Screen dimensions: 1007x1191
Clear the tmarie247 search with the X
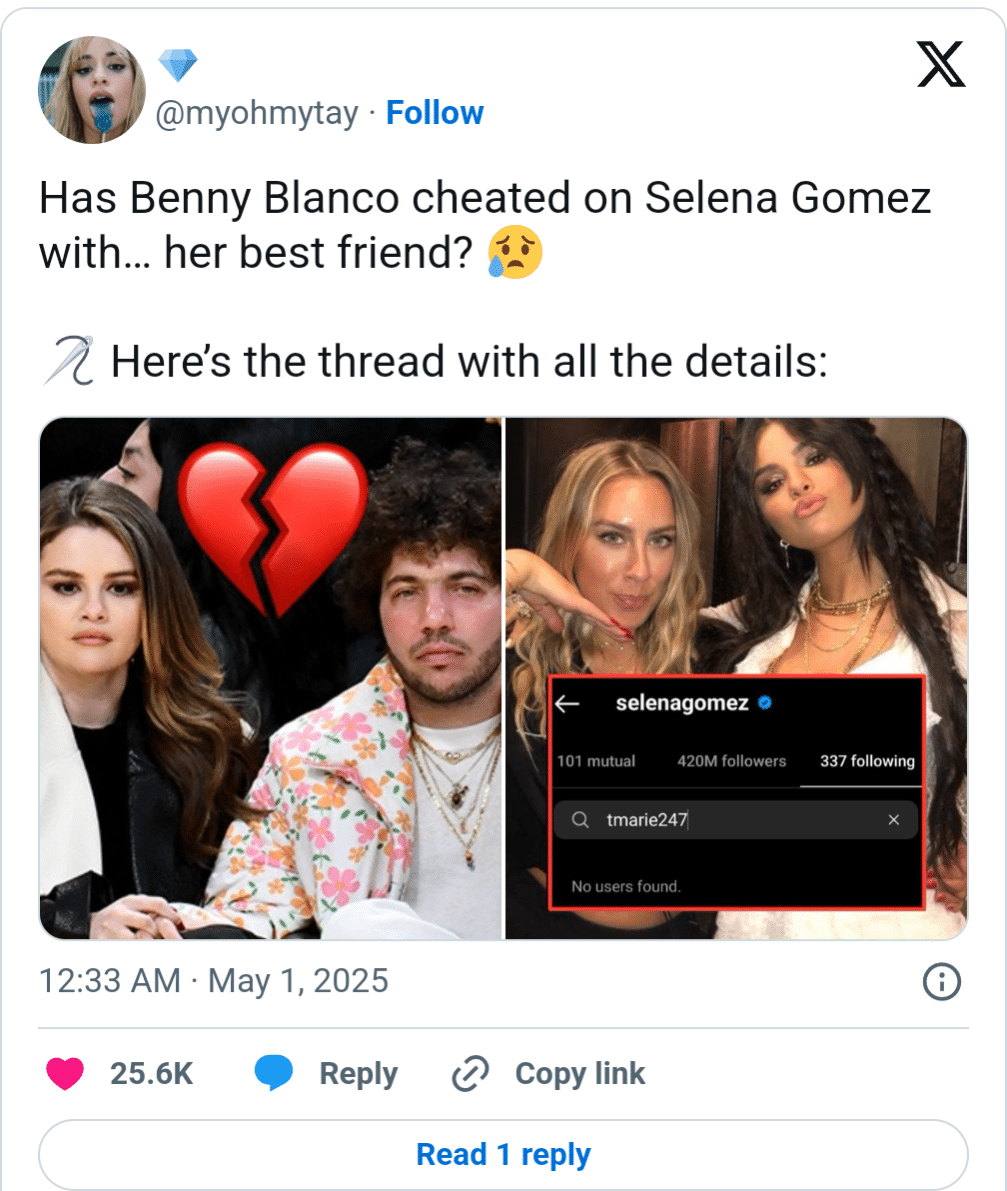(894, 821)
